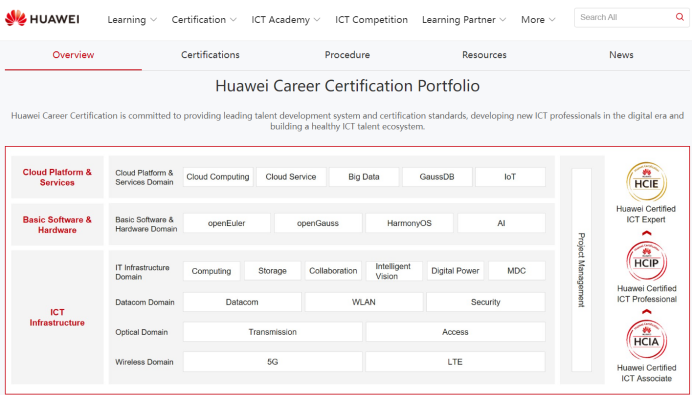Viewport: 692px width, 396px height.
Task: Click the Cloud Computing certification box
Action: 218,177
